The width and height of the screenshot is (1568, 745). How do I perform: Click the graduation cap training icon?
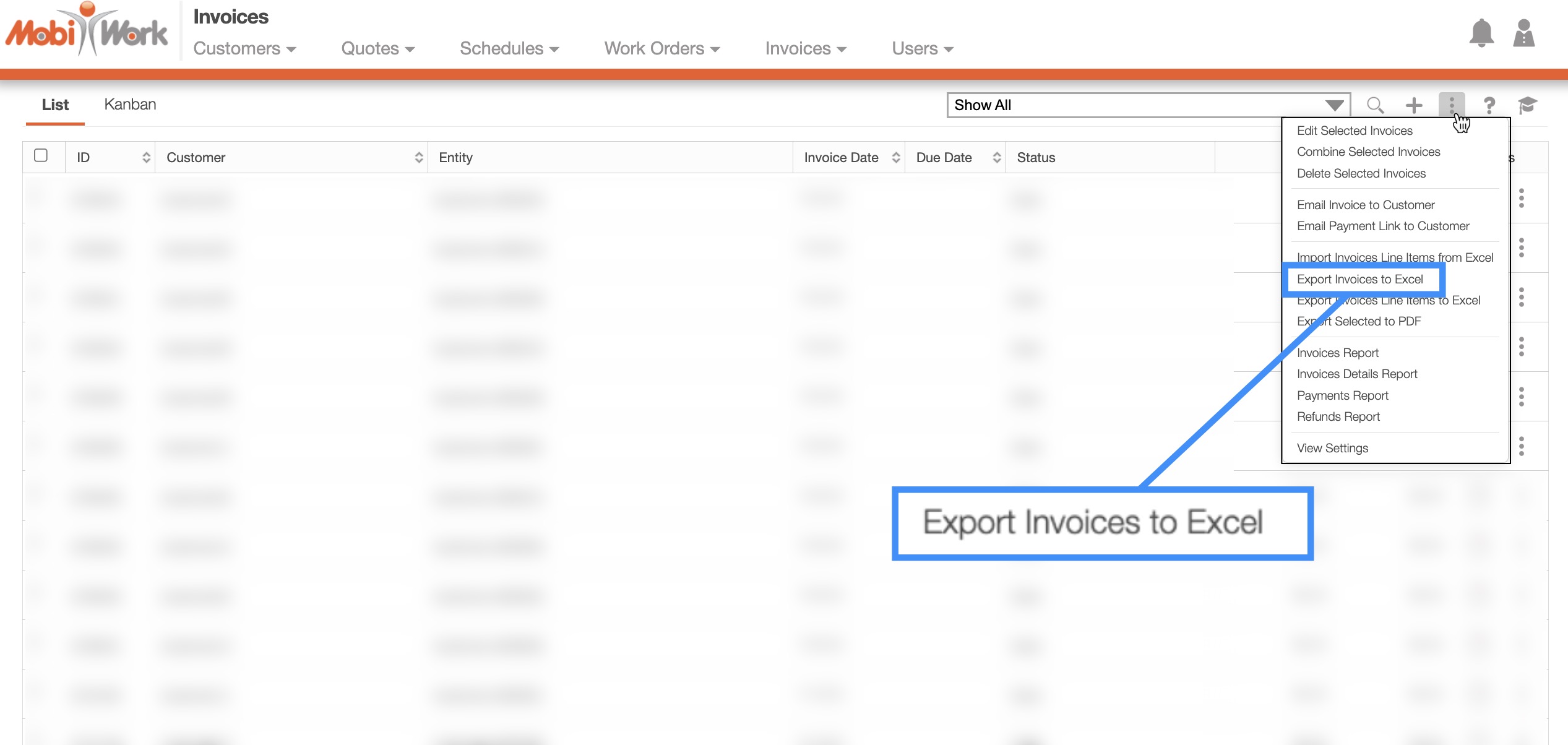click(x=1527, y=105)
